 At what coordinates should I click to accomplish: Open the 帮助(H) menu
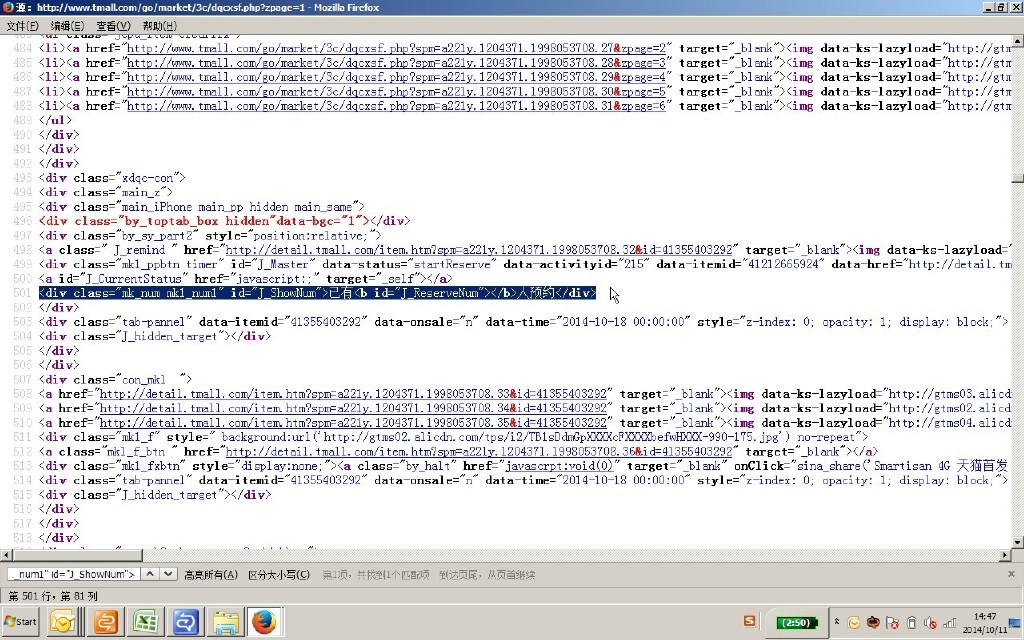click(x=159, y=25)
